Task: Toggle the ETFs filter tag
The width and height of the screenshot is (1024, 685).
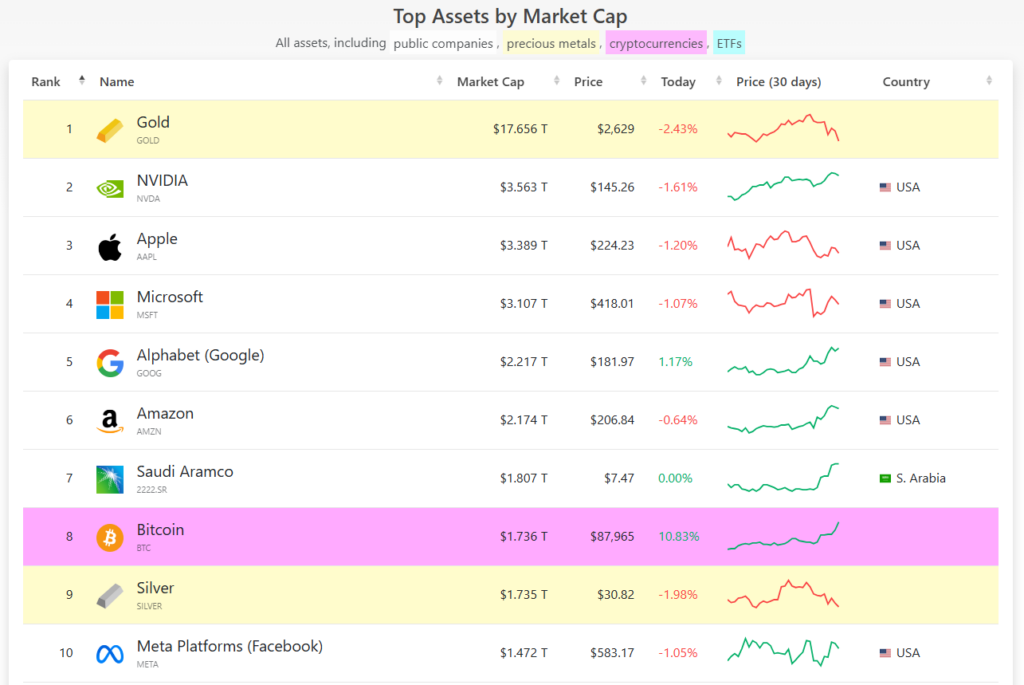Action: (x=729, y=43)
